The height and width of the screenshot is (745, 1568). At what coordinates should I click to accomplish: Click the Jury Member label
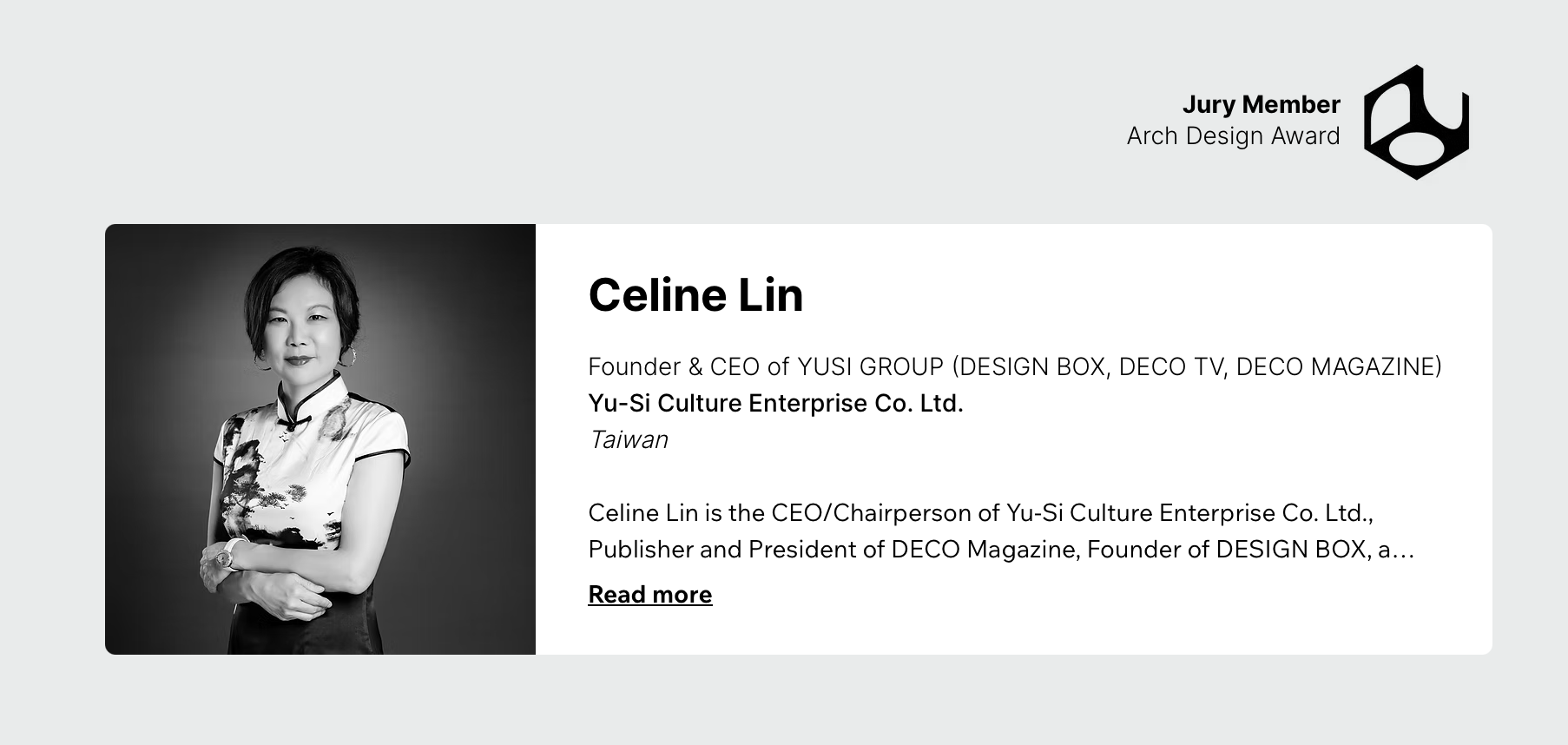(1261, 104)
